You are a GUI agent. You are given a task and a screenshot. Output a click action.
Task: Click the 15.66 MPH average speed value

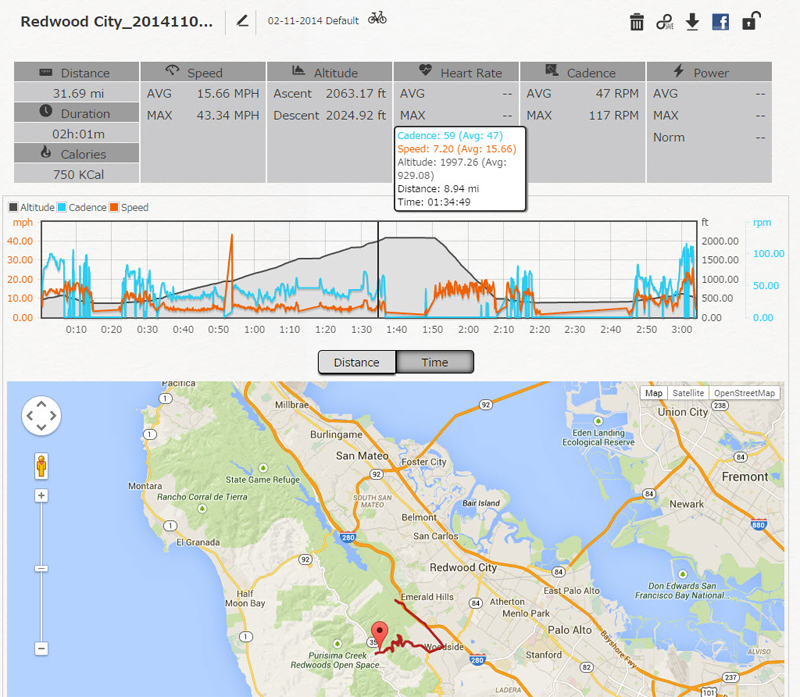[228, 94]
